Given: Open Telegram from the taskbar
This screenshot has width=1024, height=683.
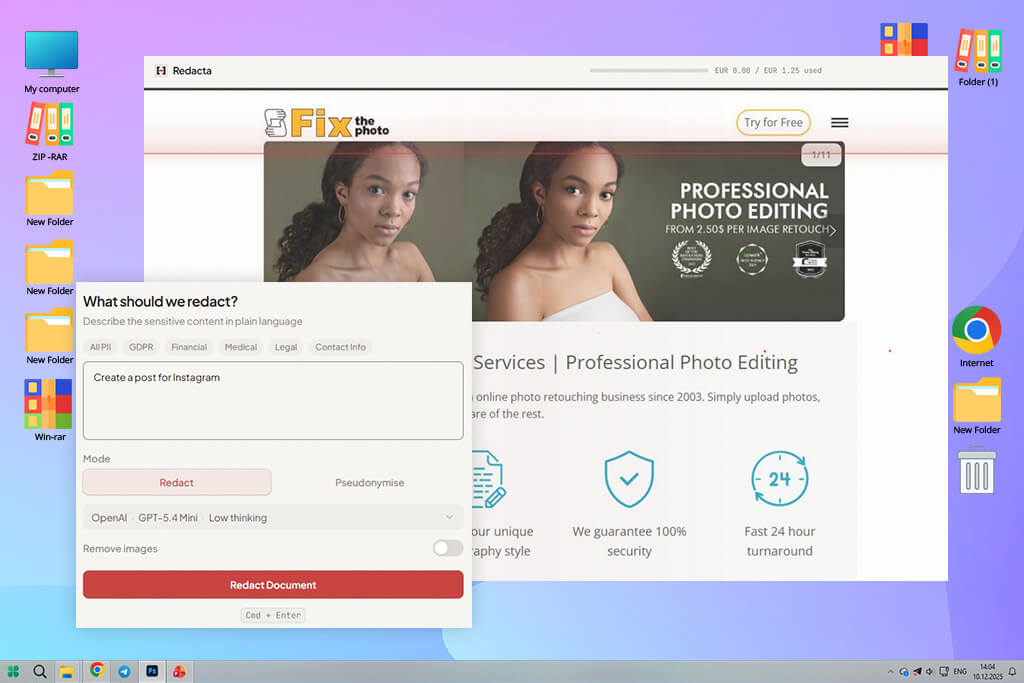Looking at the screenshot, I should [124, 671].
